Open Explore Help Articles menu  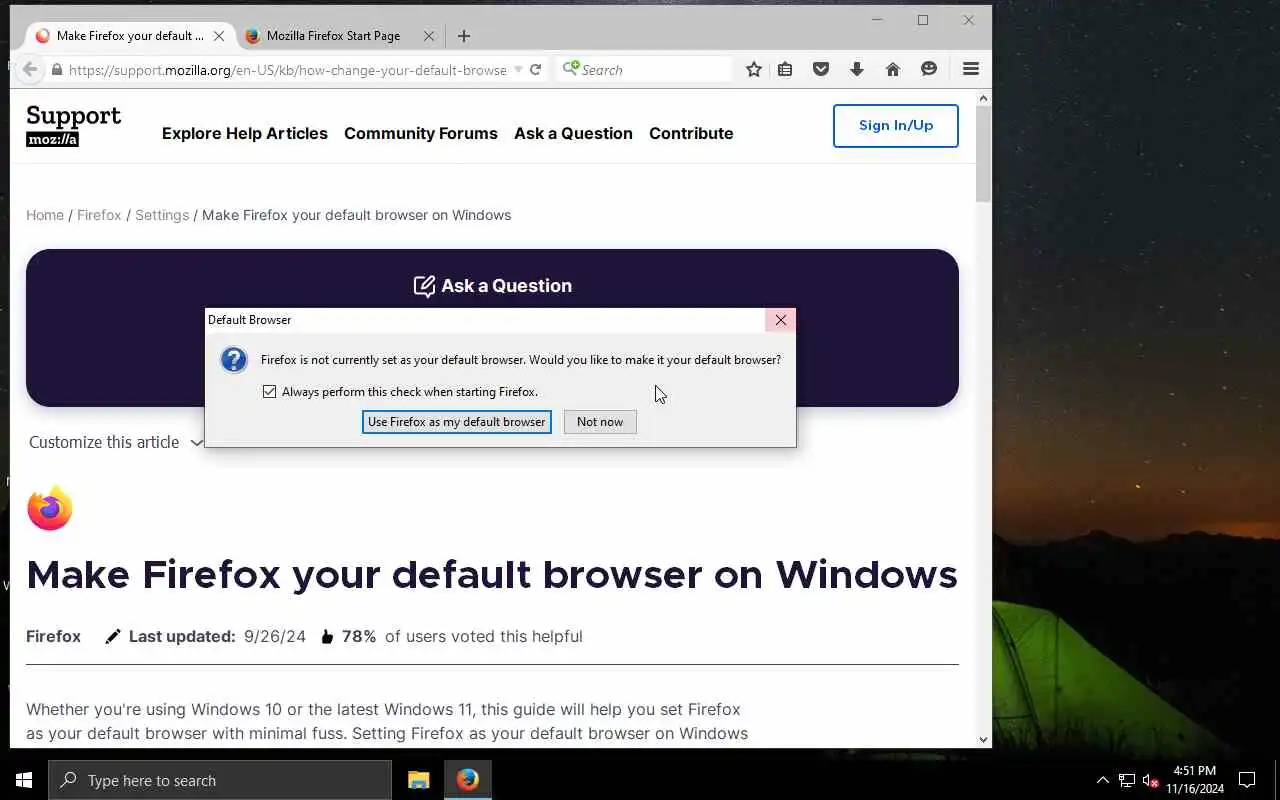pyautogui.click(x=245, y=133)
